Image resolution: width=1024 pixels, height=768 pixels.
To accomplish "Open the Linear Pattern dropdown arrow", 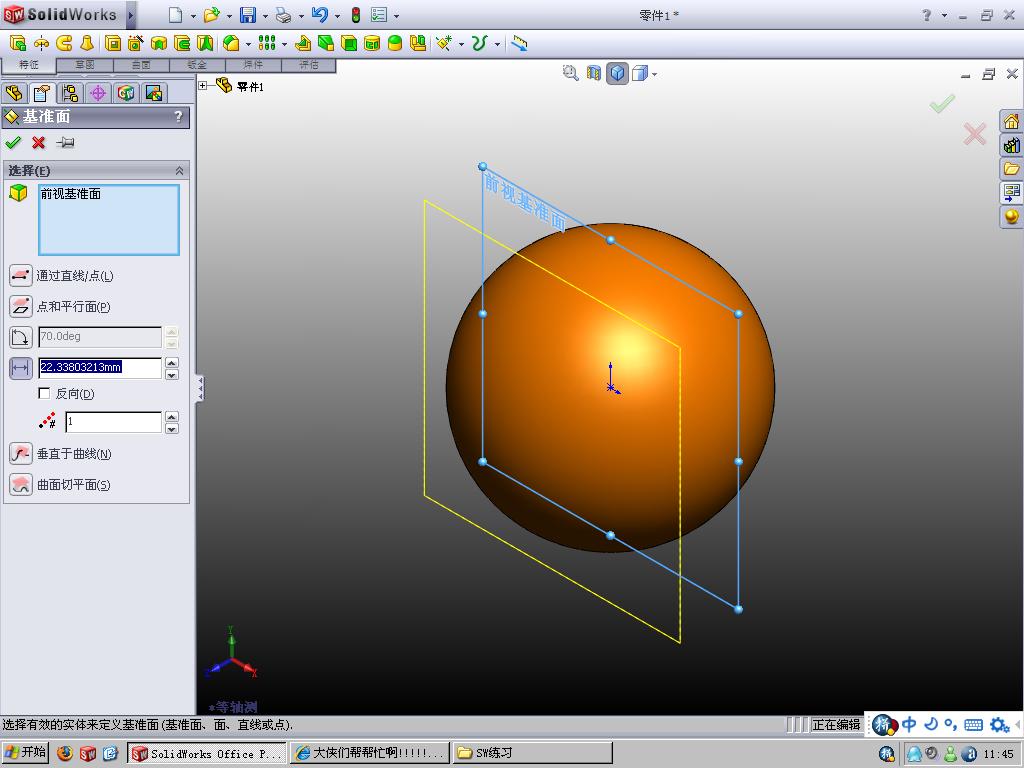I will [x=284, y=44].
